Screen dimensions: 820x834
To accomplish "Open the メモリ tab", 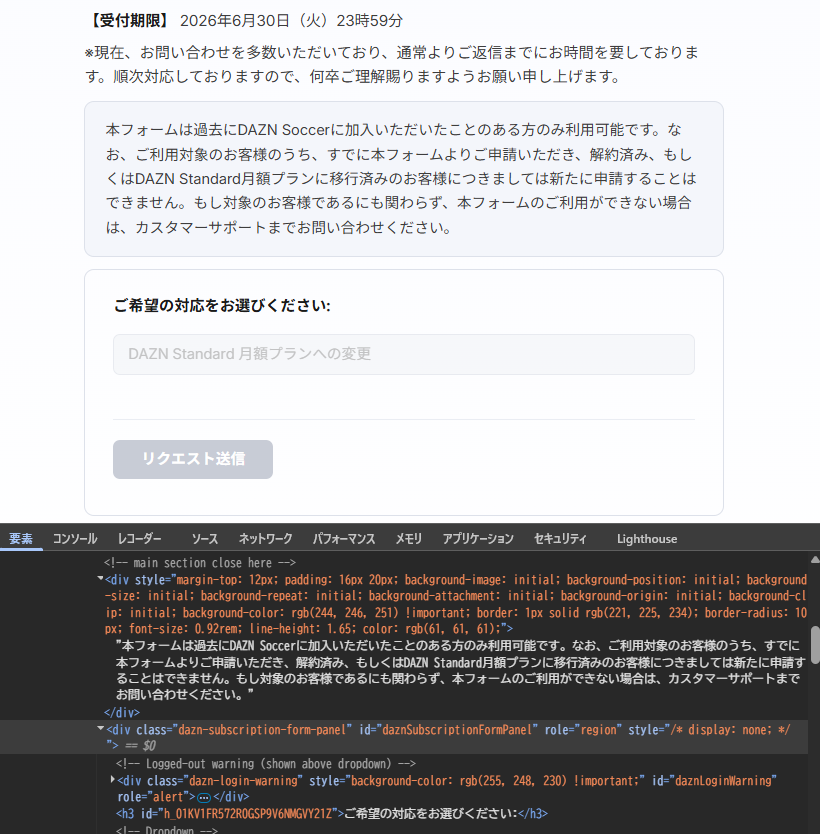I will coord(408,539).
